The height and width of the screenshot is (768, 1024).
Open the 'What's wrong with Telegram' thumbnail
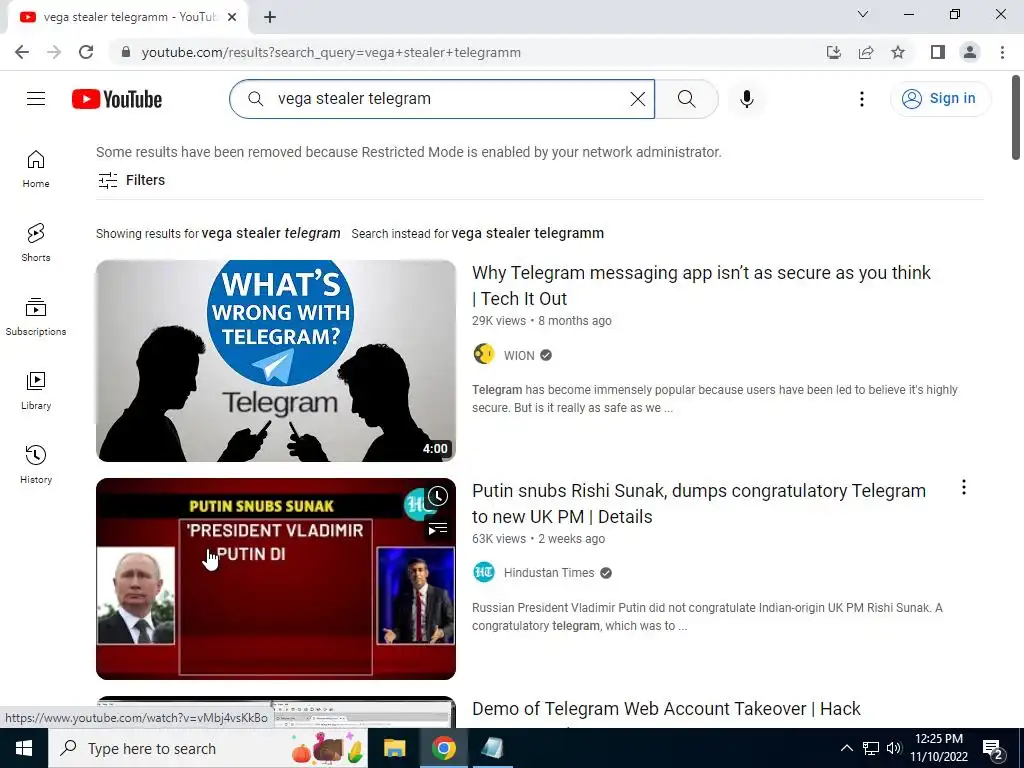[x=276, y=360]
